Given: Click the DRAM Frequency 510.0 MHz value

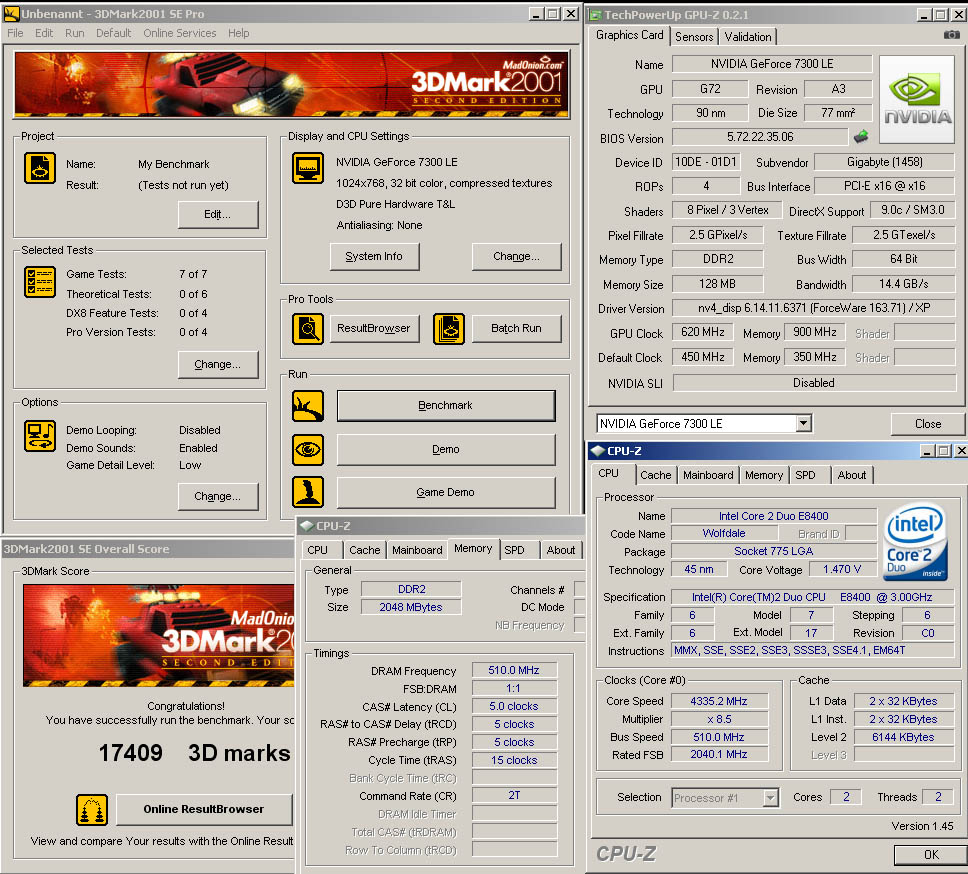Looking at the screenshot, I should pyautogui.click(x=514, y=670).
